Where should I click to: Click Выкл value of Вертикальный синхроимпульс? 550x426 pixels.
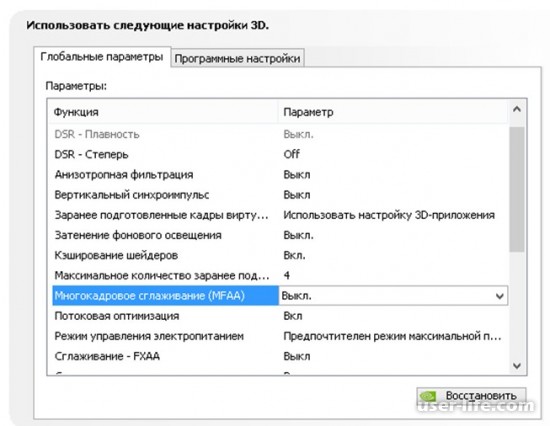tap(297, 195)
